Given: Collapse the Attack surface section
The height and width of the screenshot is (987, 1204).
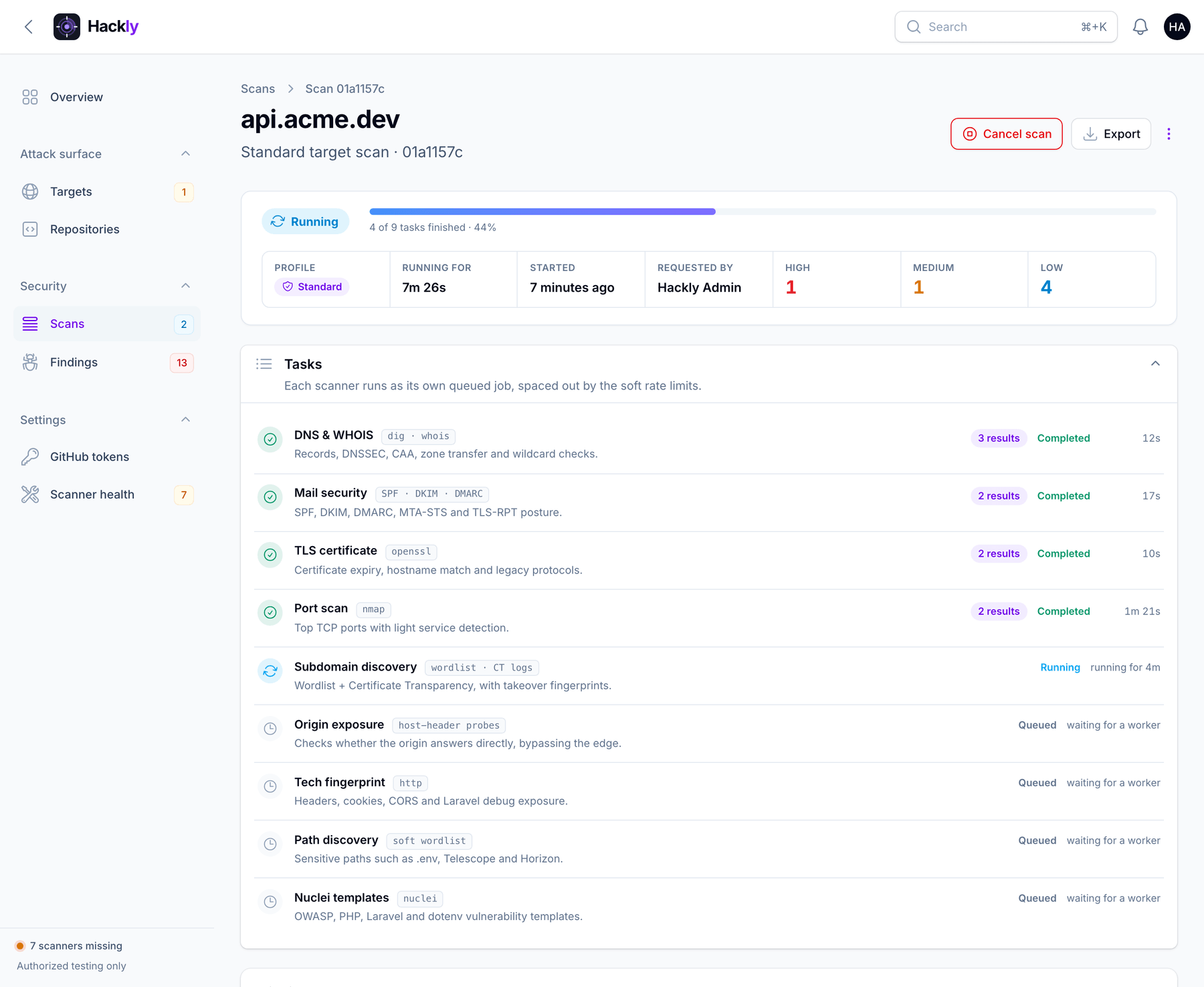Looking at the screenshot, I should pyautogui.click(x=186, y=154).
